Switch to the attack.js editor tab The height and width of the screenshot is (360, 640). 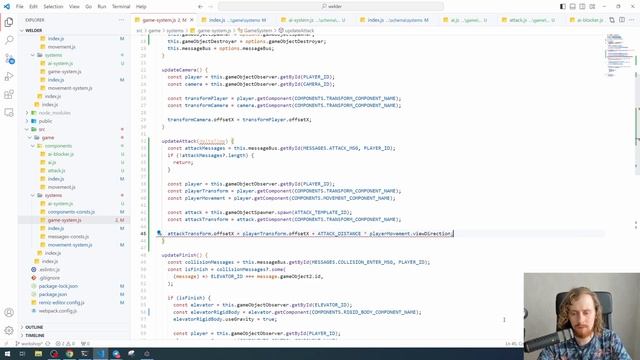pos(528,20)
